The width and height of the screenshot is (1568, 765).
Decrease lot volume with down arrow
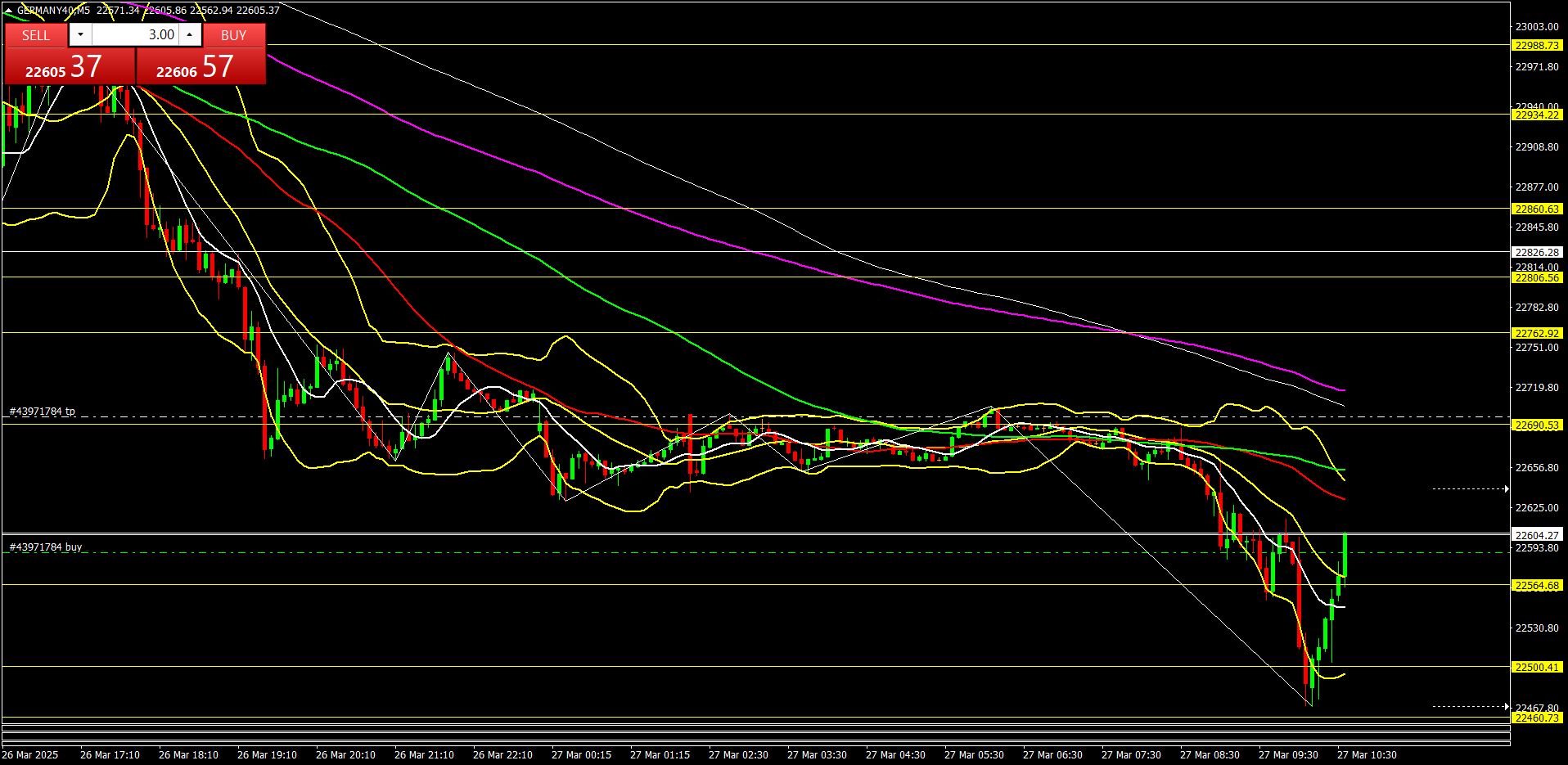click(80, 34)
